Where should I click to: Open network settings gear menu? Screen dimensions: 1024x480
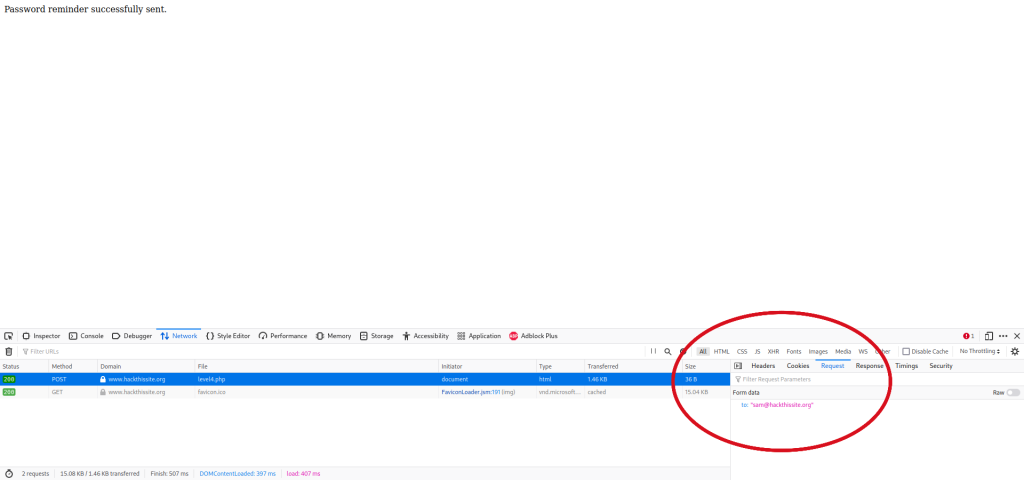(x=1014, y=352)
